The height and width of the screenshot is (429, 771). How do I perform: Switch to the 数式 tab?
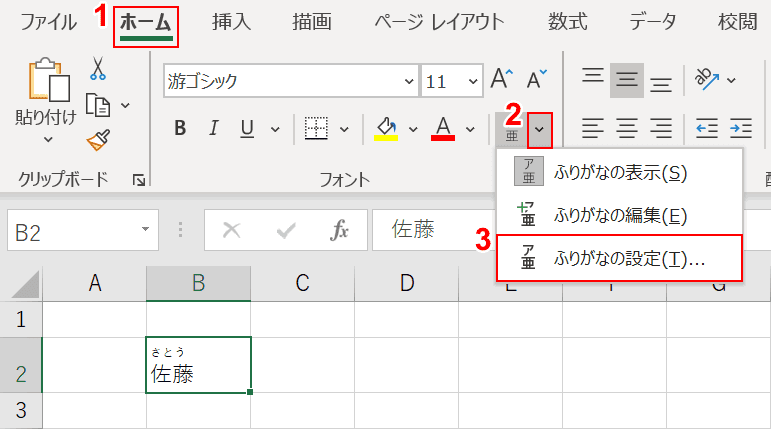pyautogui.click(x=568, y=23)
